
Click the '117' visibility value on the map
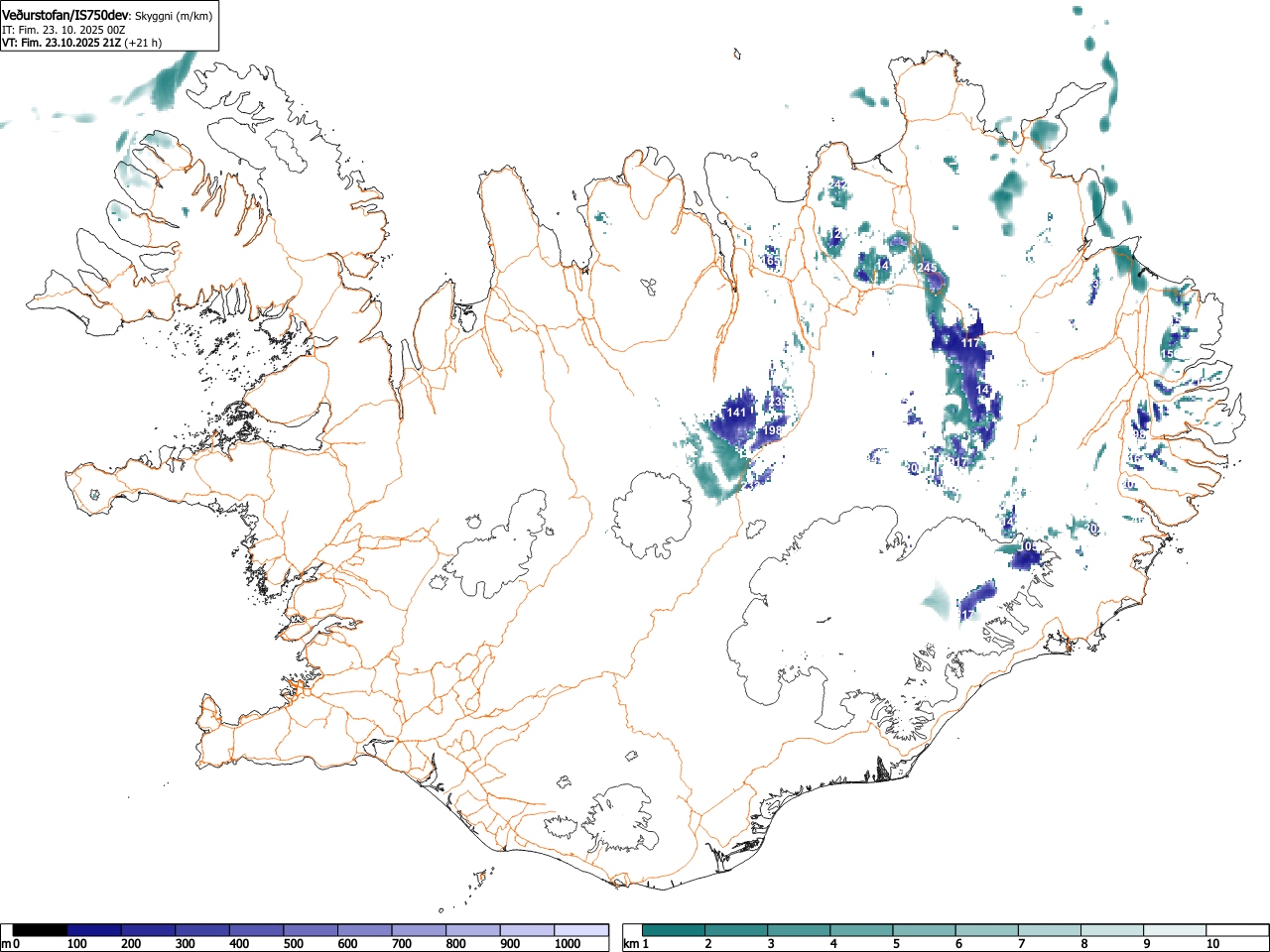pos(970,343)
